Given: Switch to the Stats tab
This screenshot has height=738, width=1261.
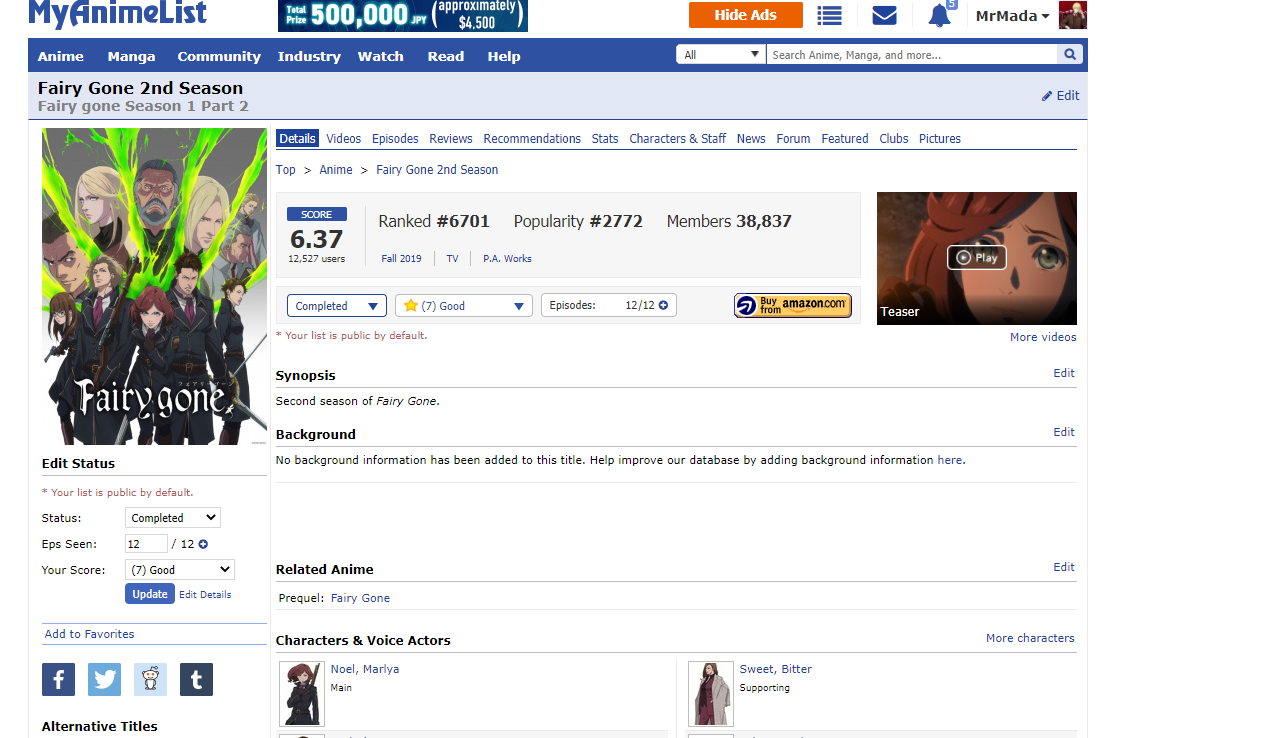Looking at the screenshot, I should pyautogui.click(x=605, y=139).
